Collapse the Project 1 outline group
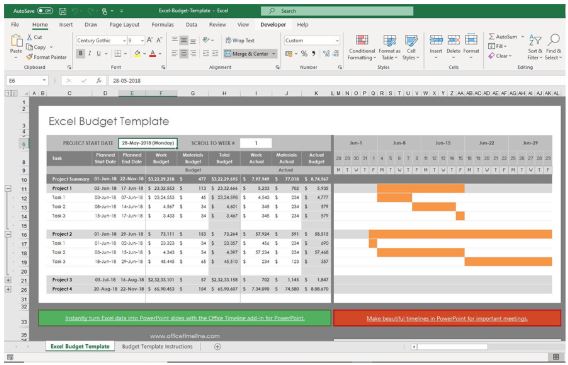The image size is (568, 365). pos(8,189)
